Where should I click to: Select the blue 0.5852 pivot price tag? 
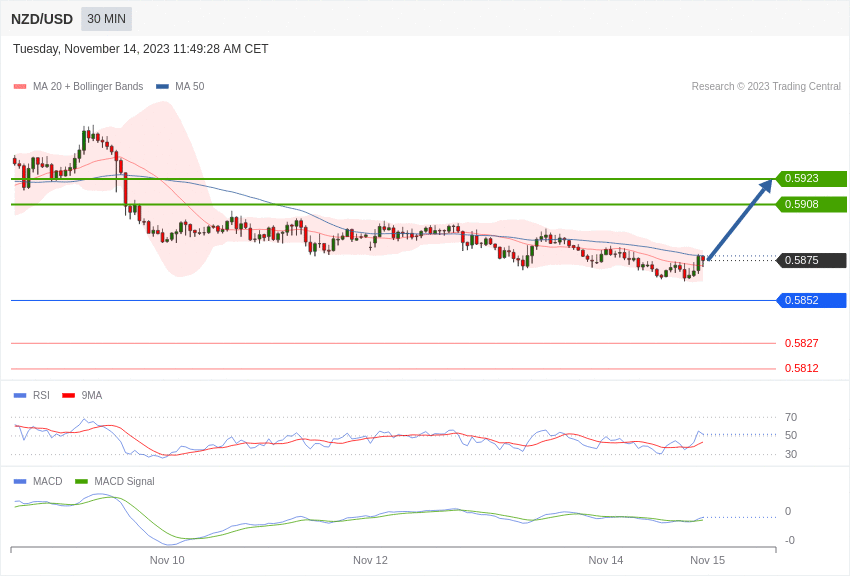[812, 300]
